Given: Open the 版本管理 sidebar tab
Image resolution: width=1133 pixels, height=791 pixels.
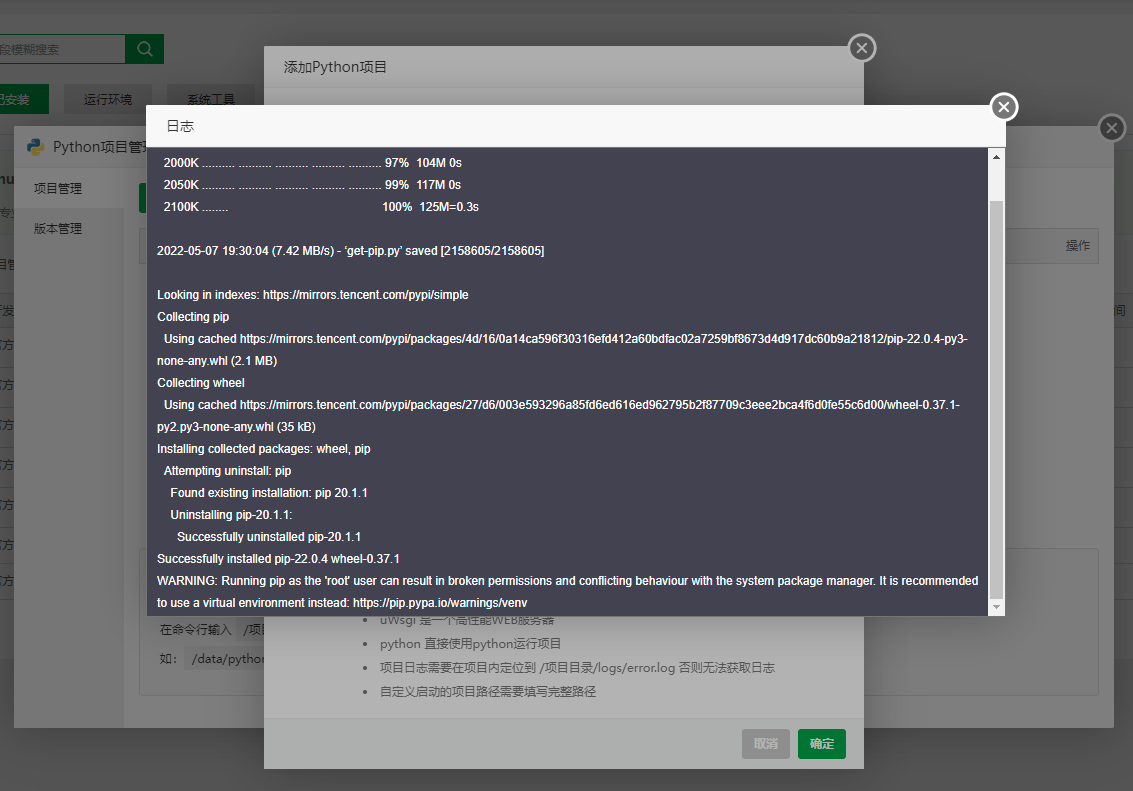Looking at the screenshot, I should pyautogui.click(x=69, y=228).
